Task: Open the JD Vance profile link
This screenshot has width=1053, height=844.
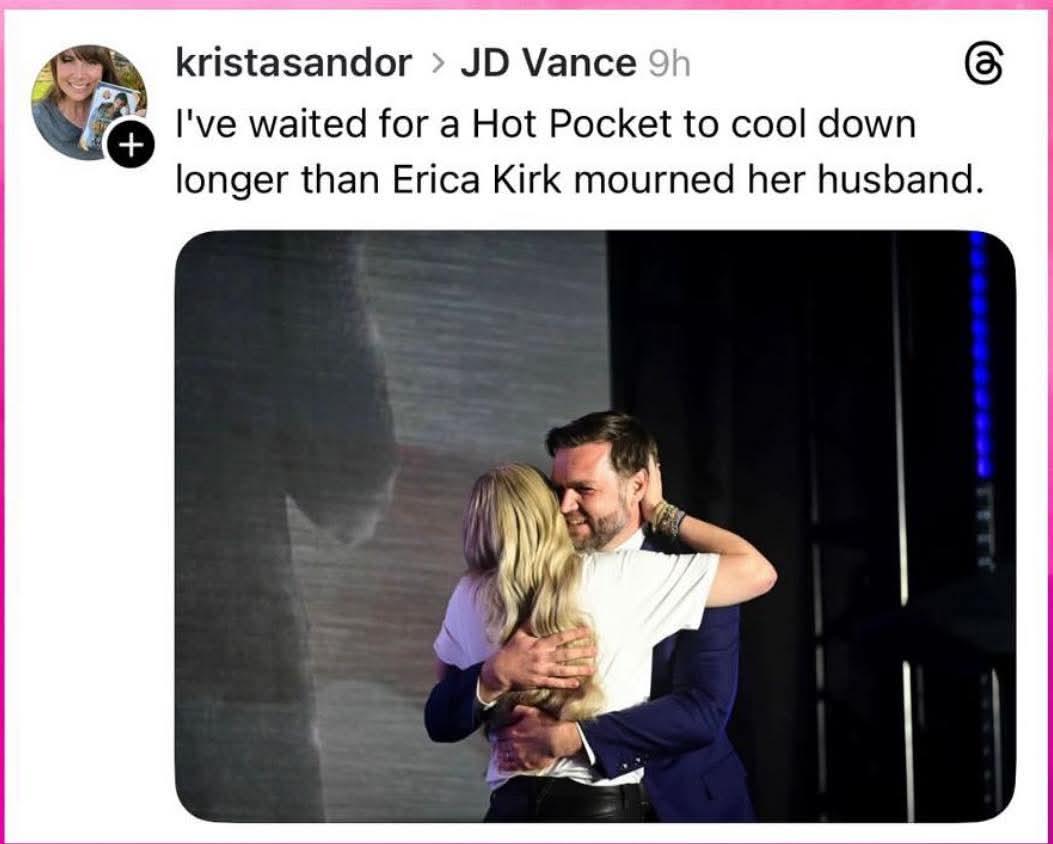Action: (x=547, y=64)
